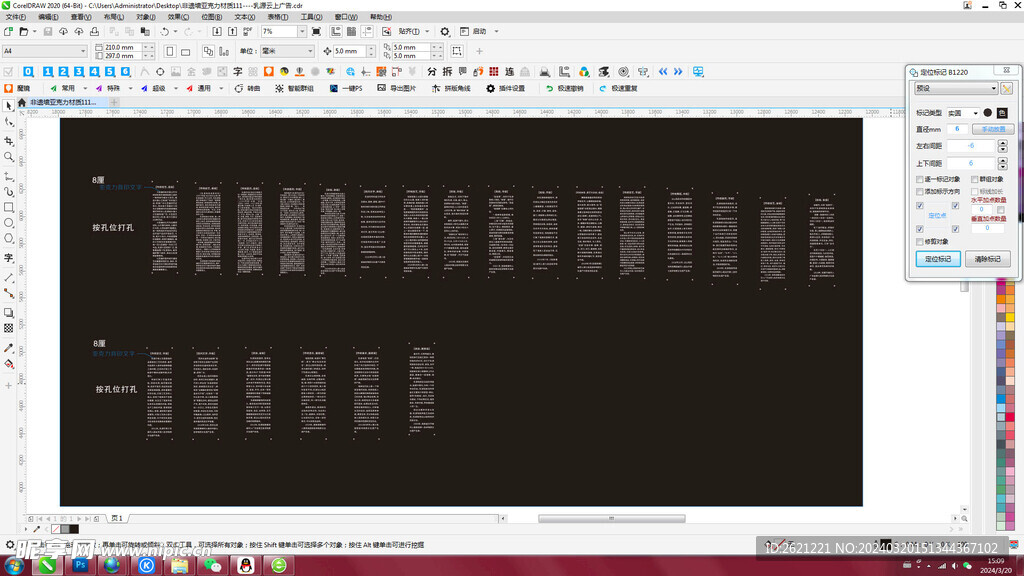The height and width of the screenshot is (576, 1024).
Task: Select the Pick tool in toolbox
Action: click(x=9, y=105)
